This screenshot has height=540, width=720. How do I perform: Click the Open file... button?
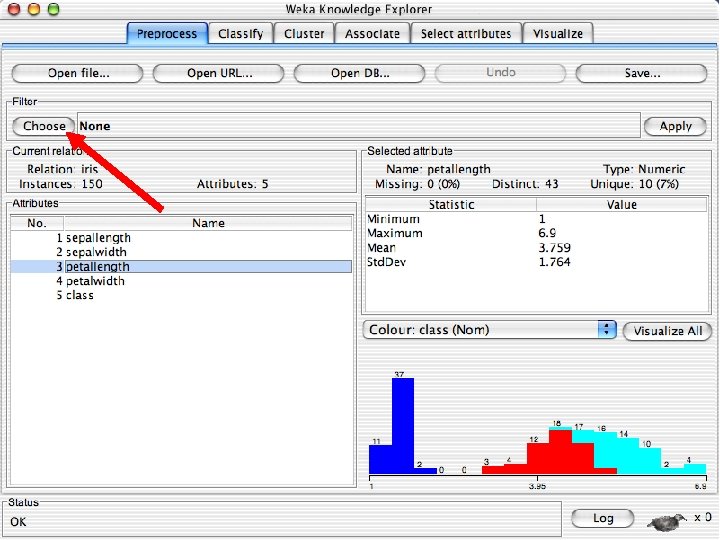pyautogui.click(x=78, y=73)
